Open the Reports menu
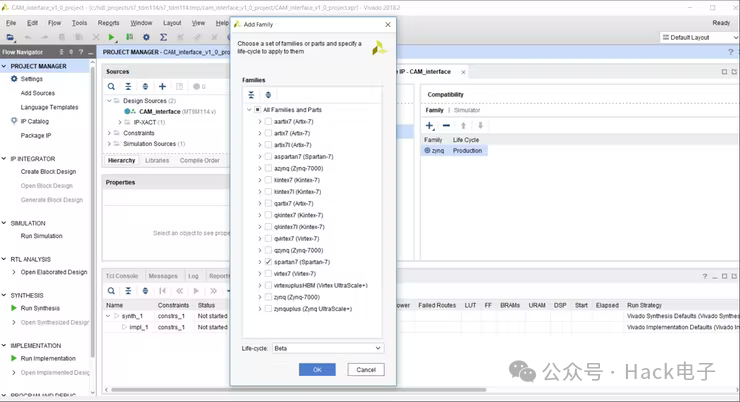This screenshot has height=402, width=740. pyautogui.click(x=108, y=22)
